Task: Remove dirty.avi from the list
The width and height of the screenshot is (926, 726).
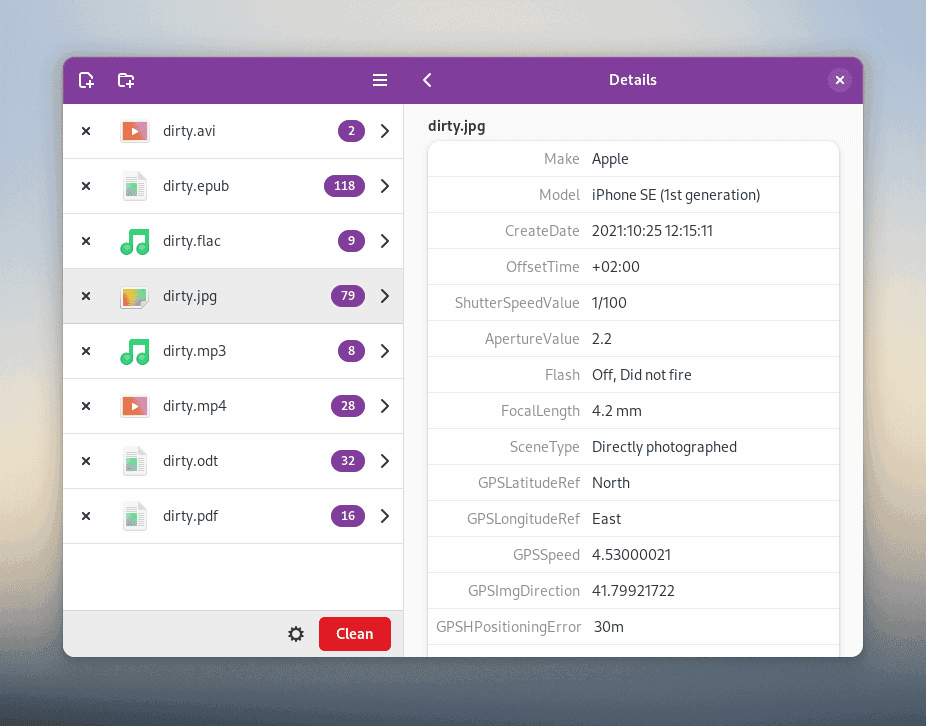Action: pos(86,131)
